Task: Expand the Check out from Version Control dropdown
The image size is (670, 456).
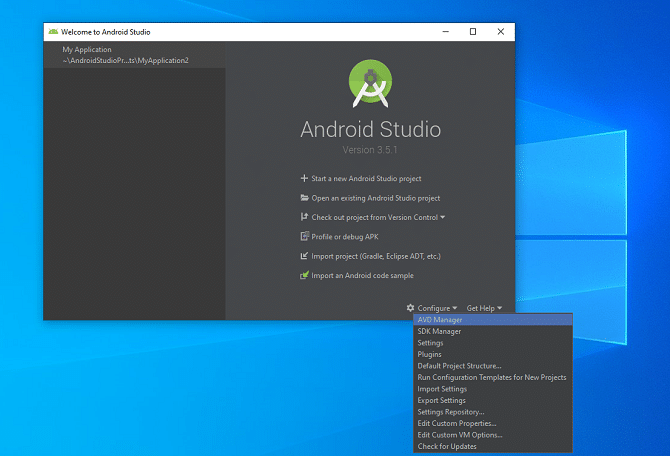Action: pos(443,217)
